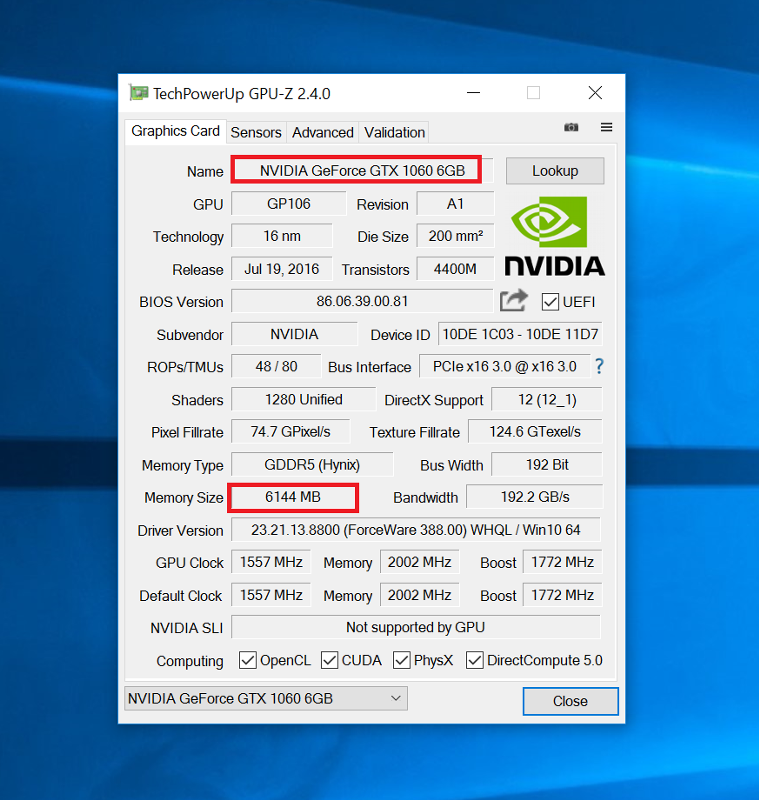Click the BIOS export share icon

point(513,301)
